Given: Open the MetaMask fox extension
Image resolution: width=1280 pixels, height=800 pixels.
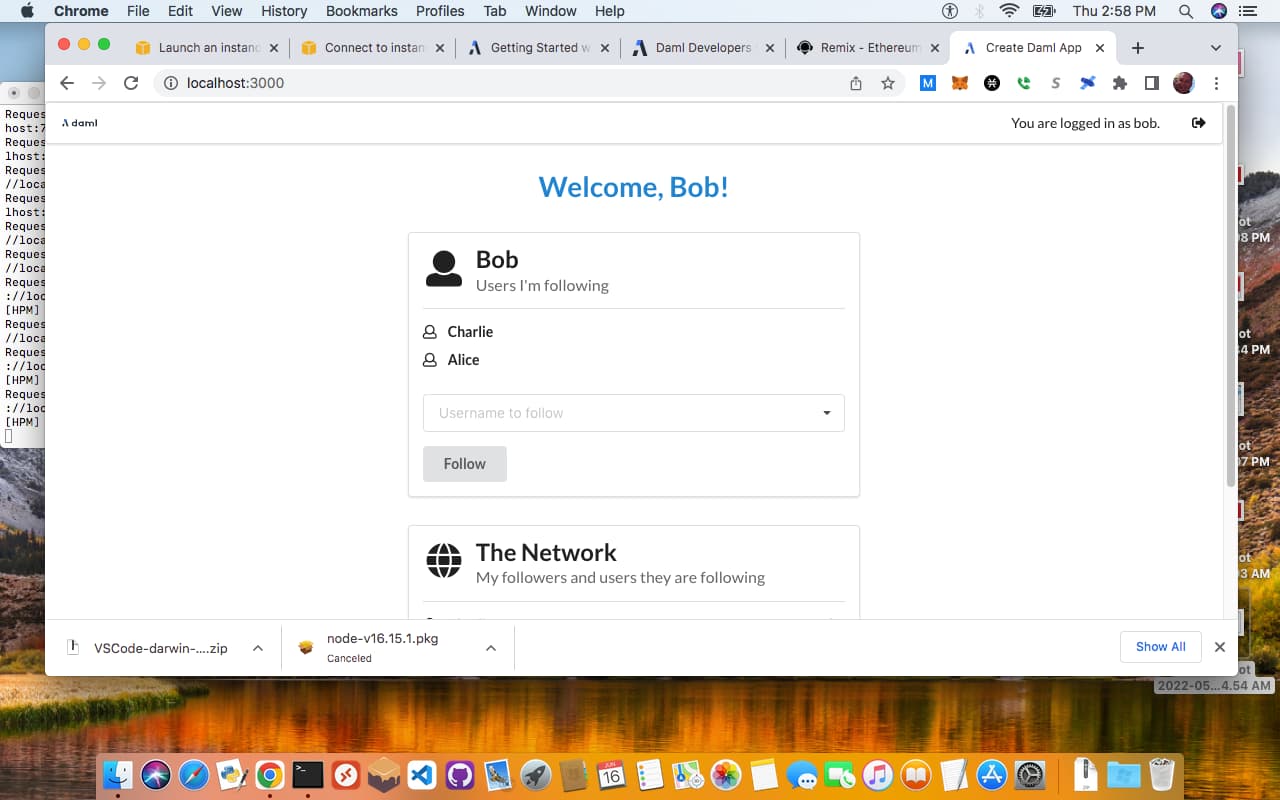Looking at the screenshot, I should 959,83.
